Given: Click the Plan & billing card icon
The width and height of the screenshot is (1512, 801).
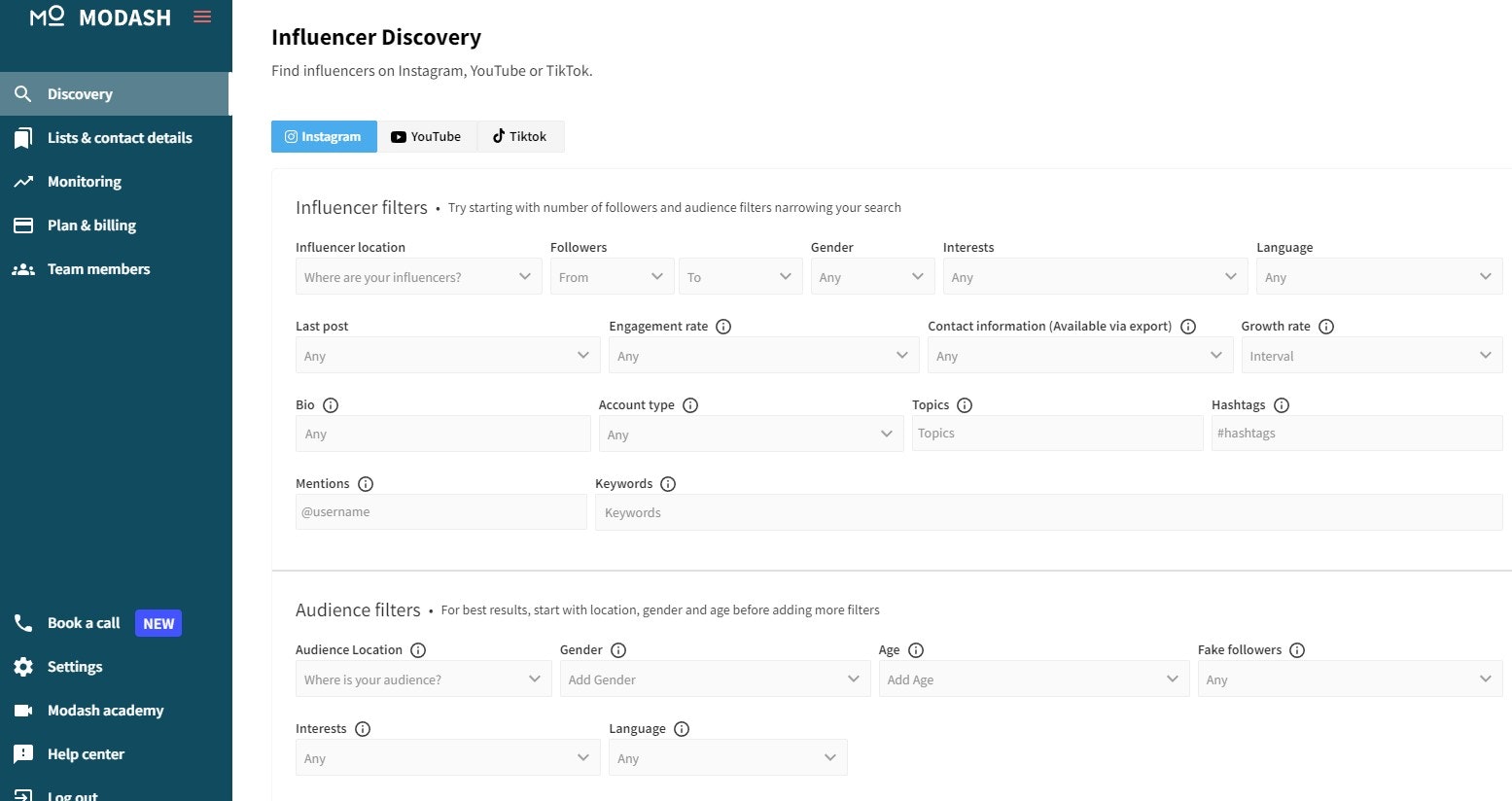Looking at the screenshot, I should (24, 225).
